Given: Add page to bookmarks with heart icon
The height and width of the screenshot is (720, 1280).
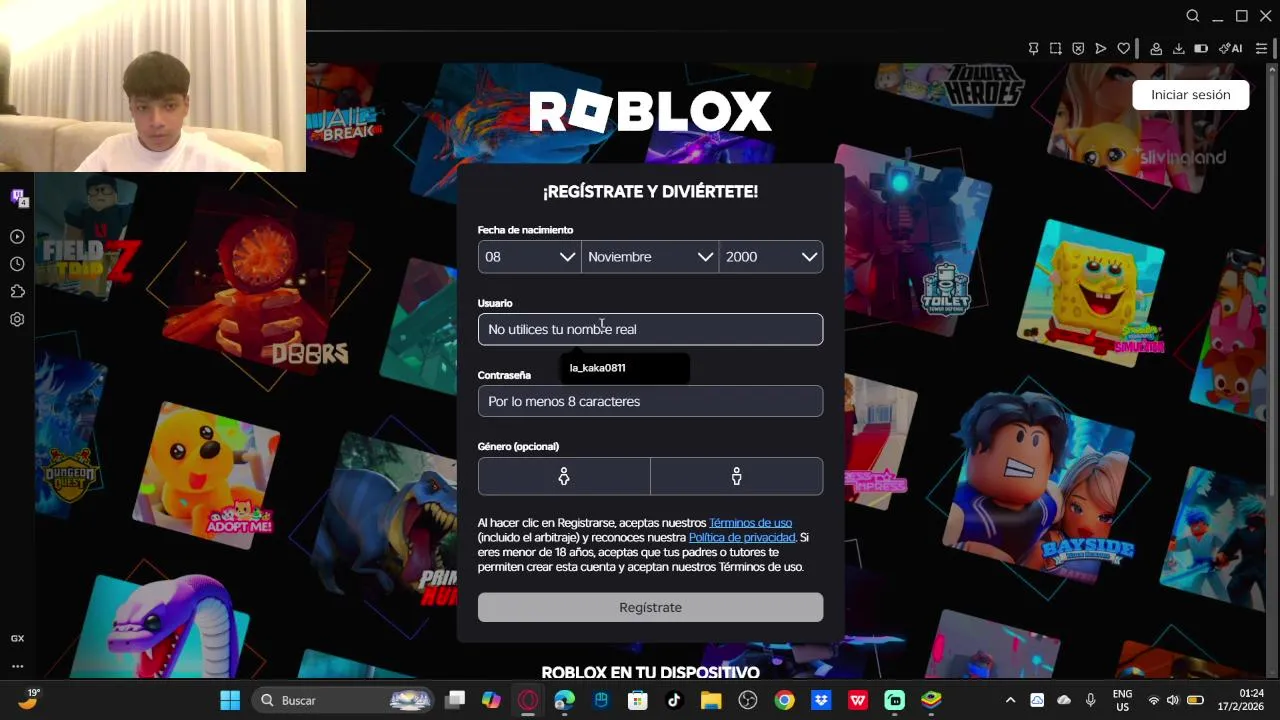Looking at the screenshot, I should pos(1124,48).
